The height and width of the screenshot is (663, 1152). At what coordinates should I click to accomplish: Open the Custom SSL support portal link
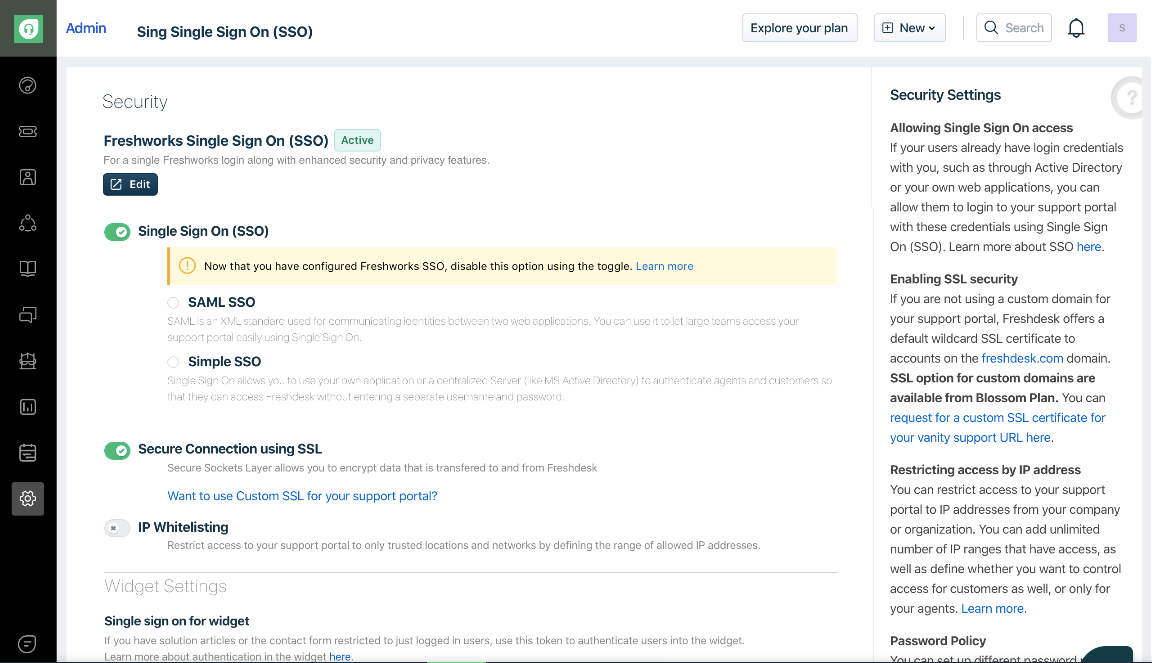pyautogui.click(x=302, y=496)
